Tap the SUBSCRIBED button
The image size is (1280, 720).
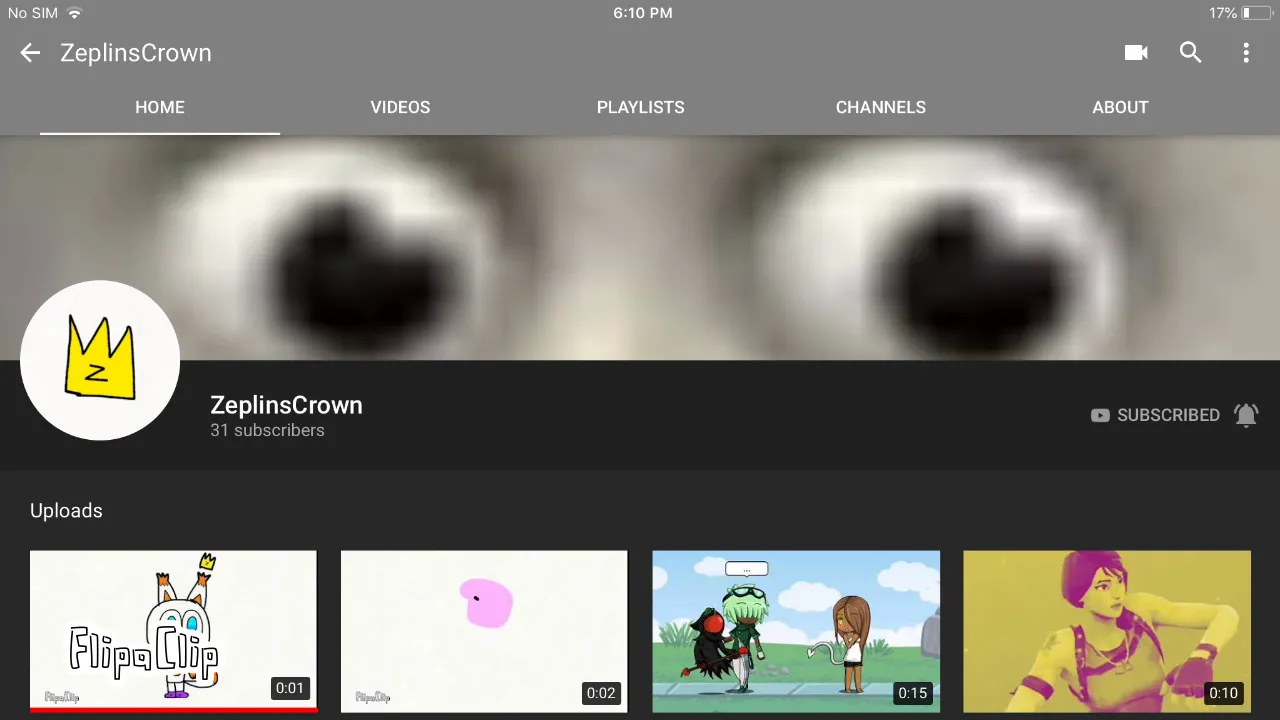click(1155, 415)
